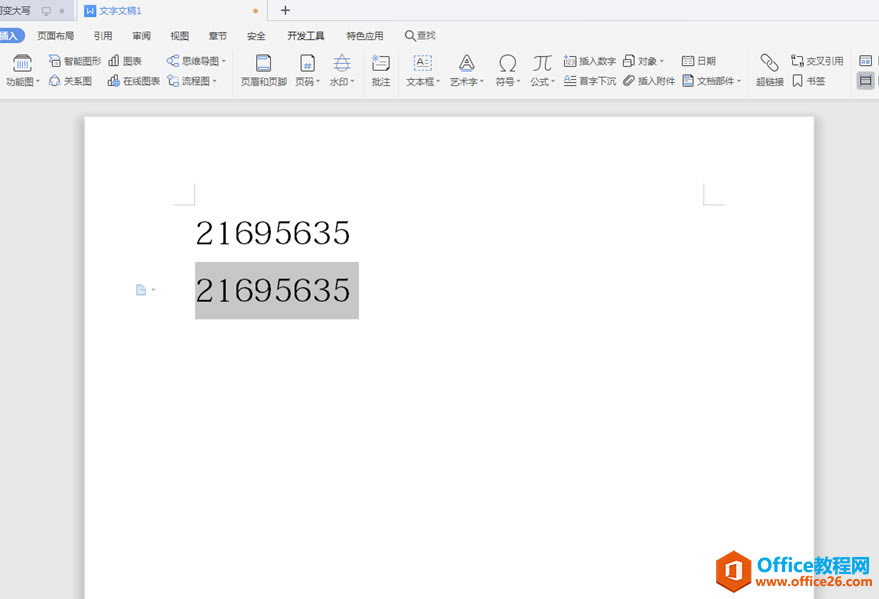Insert a 智能图形 smart graphic
This screenshot has width=879, height=599.
[x=75, y=61]
